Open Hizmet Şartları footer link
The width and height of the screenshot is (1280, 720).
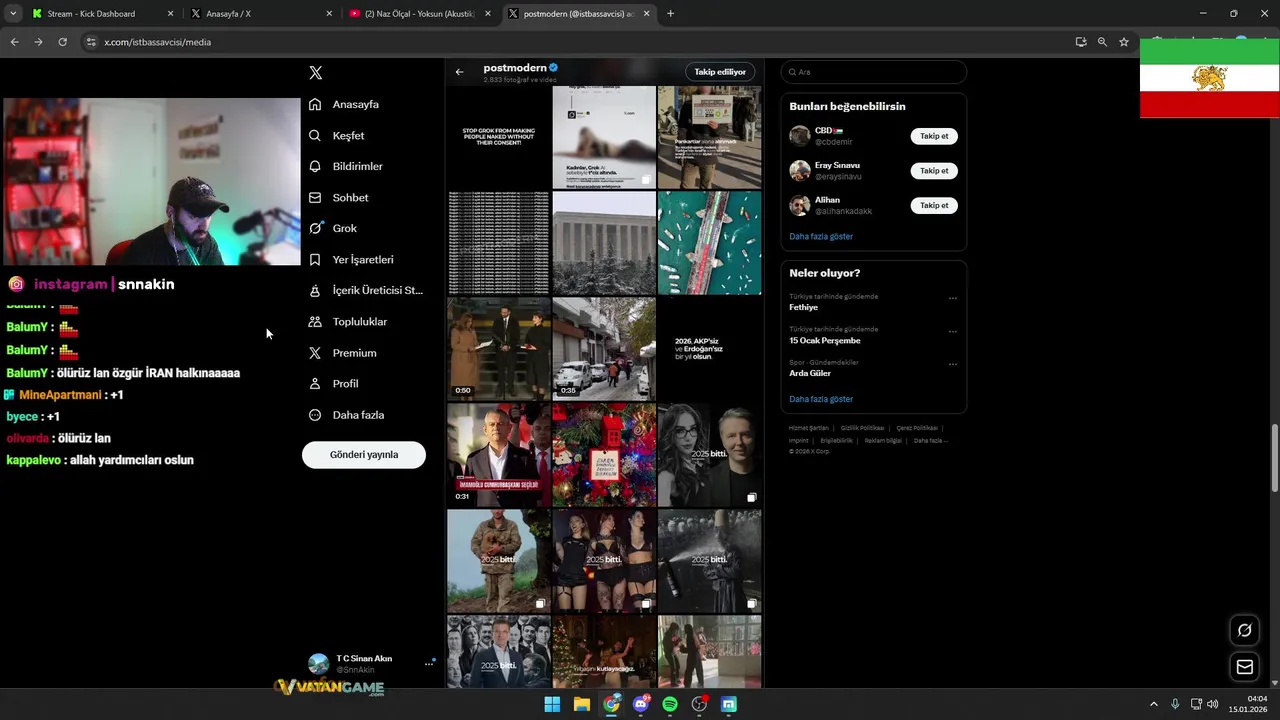(x=809, y=428)
